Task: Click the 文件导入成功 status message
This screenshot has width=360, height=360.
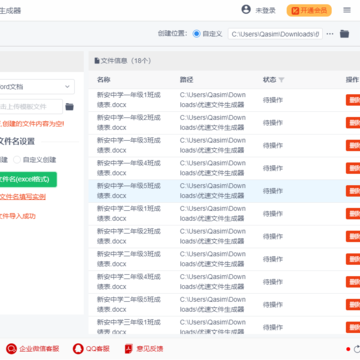Action: (x=18, y=216)
